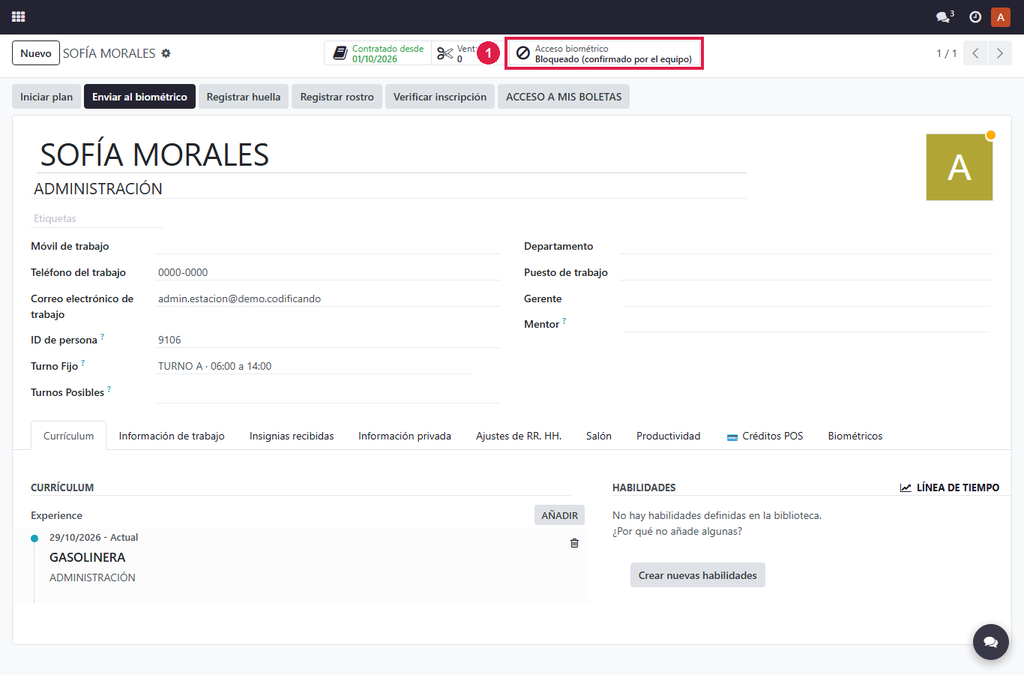This screenshot has height=675, width=1024.
Task: Open the Información privada tab
Action: 405,436
